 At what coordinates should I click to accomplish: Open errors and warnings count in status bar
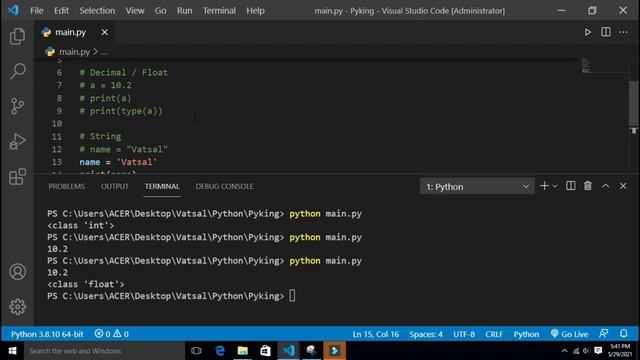111,334
